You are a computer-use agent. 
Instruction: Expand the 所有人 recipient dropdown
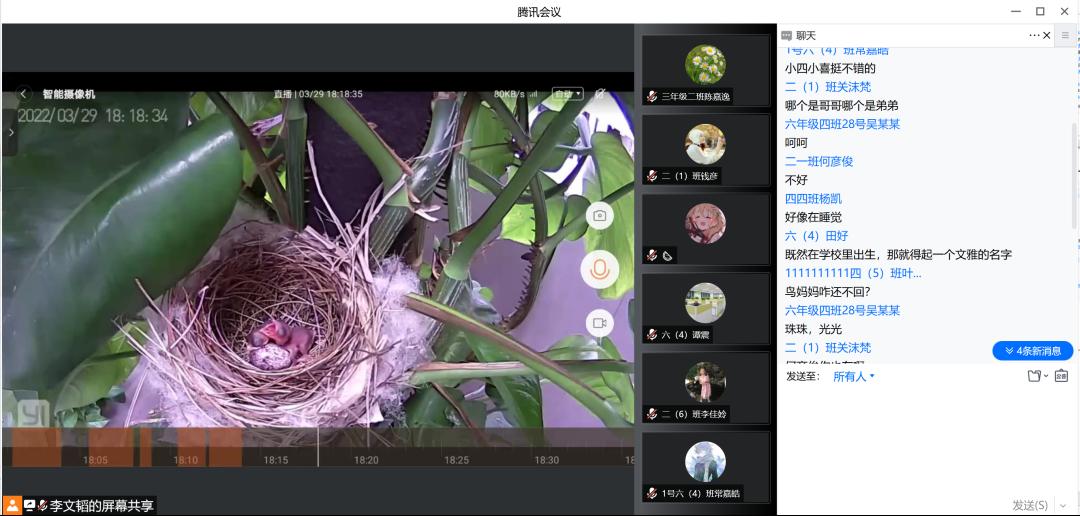(x=854, y=376)
